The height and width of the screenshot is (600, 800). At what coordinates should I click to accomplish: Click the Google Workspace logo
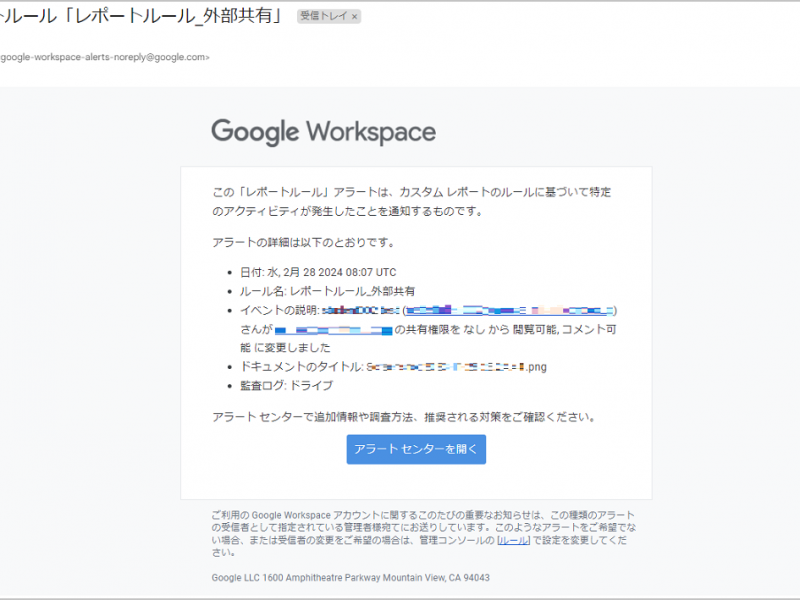coord(323,132)
